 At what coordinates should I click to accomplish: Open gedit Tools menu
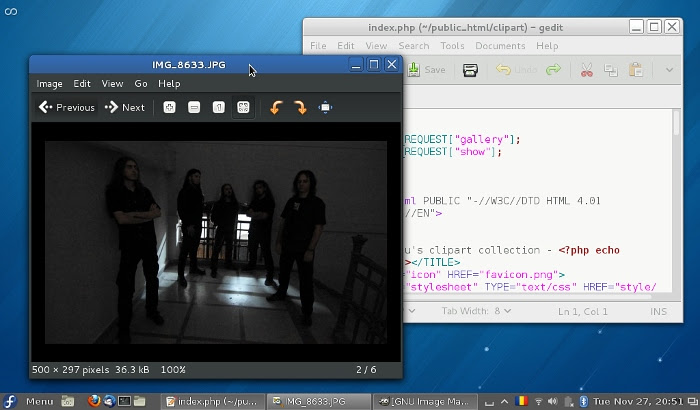coord(452,46)
